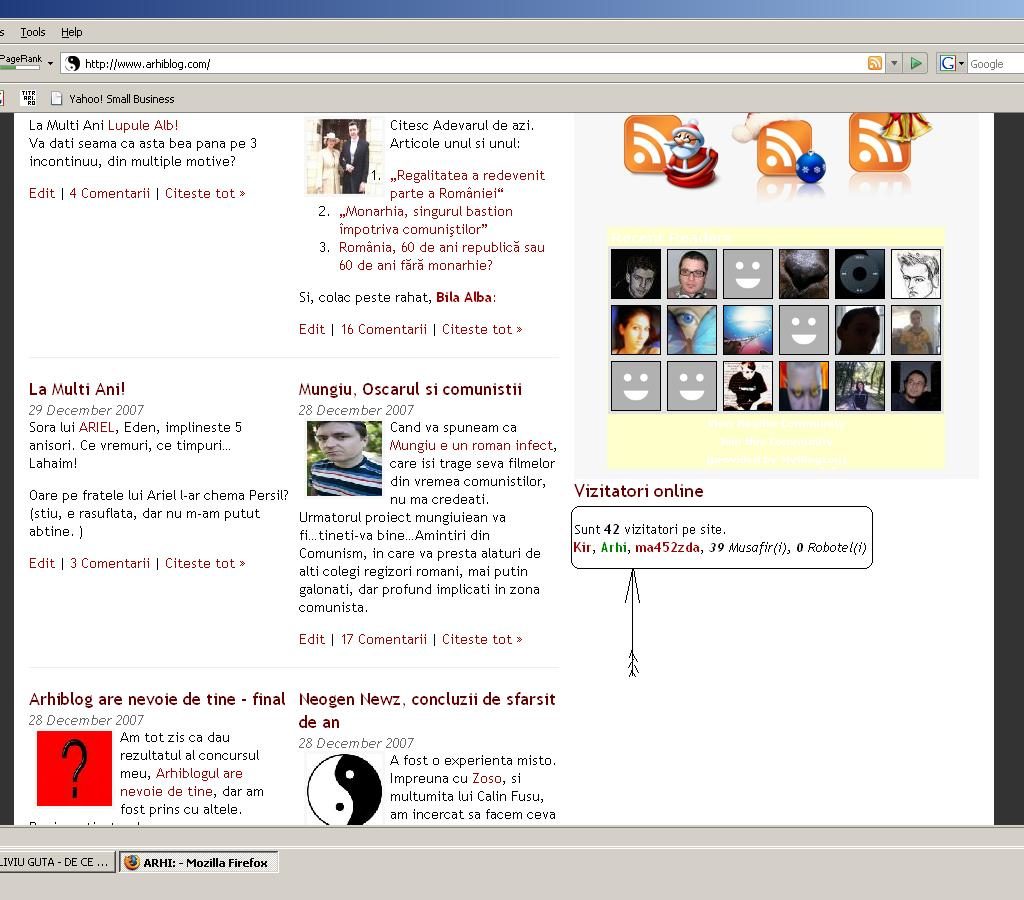Click the yin-yang site favicon in address bar
The width and height of the screenshot is (1024, 900).
click(x=72, y=64)
